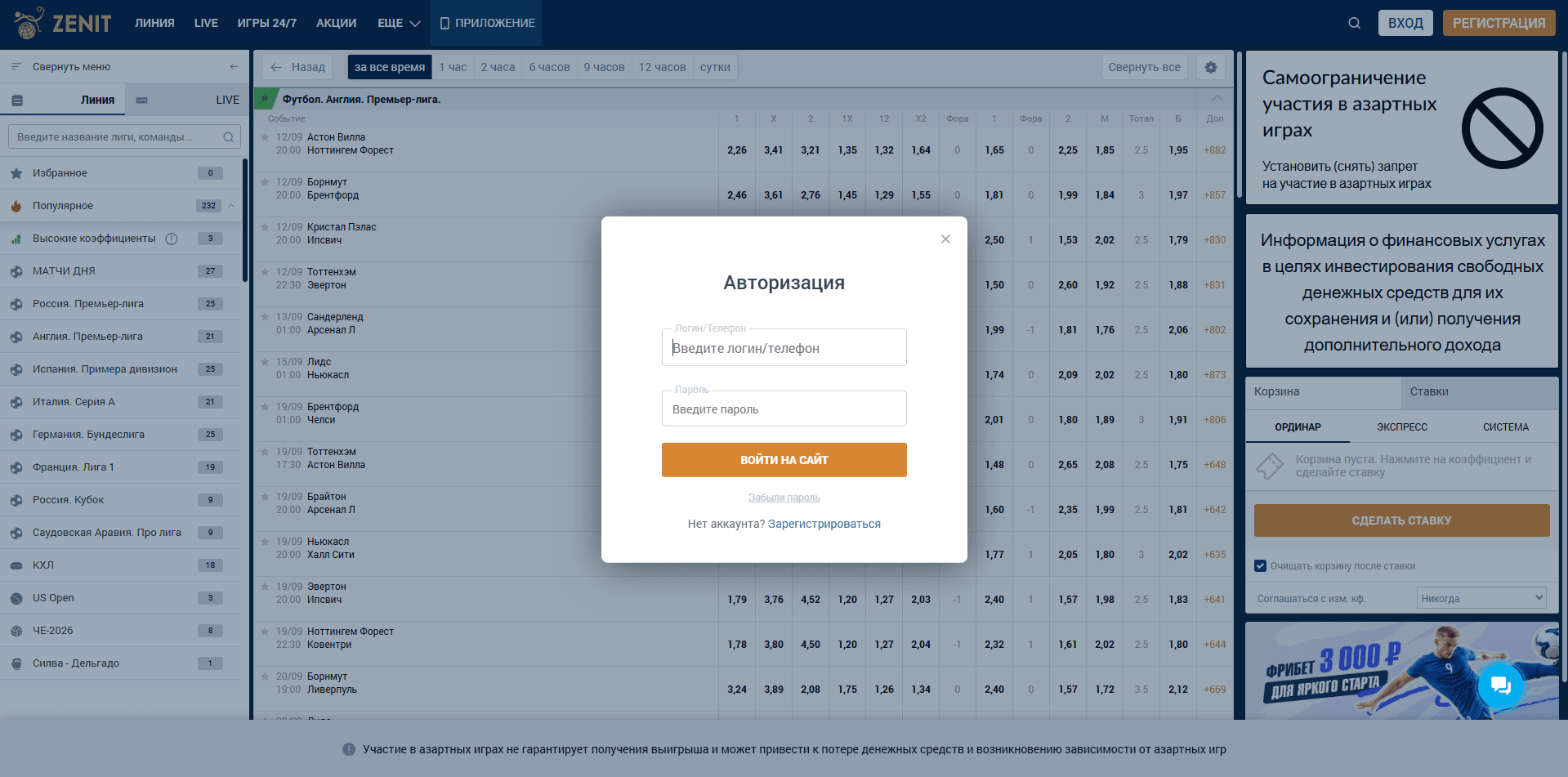Screen dimensions: 1568x777
Task: Click the Популярное flame icon
Action: 16,206
